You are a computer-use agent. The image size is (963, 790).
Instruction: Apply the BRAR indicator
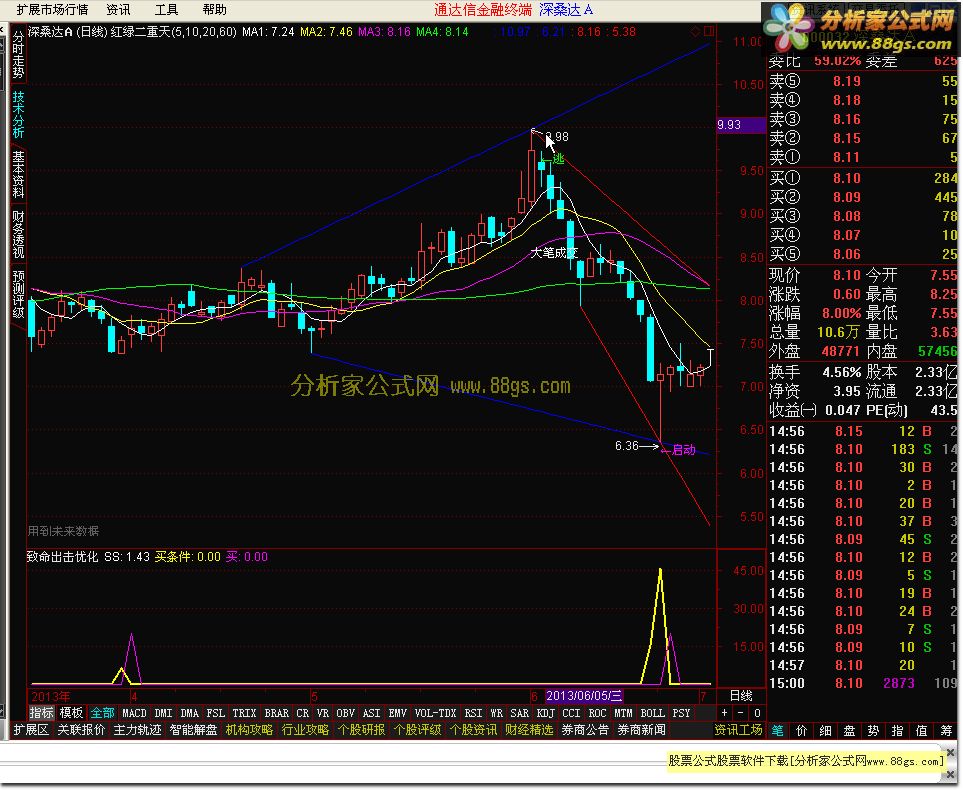click(x=276, y=713)
